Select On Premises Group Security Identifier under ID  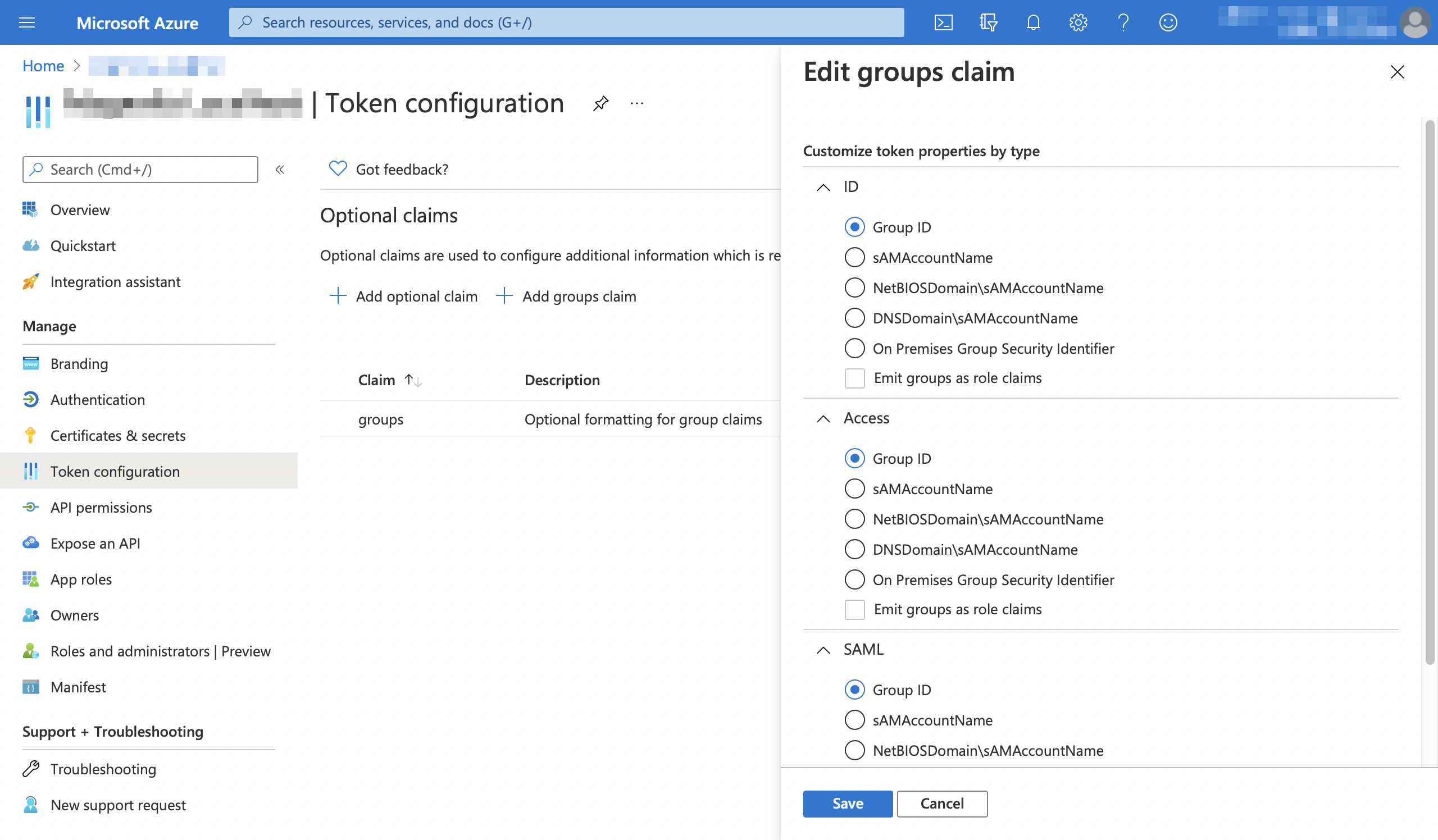pyautogui.click(x=854, y=349)
